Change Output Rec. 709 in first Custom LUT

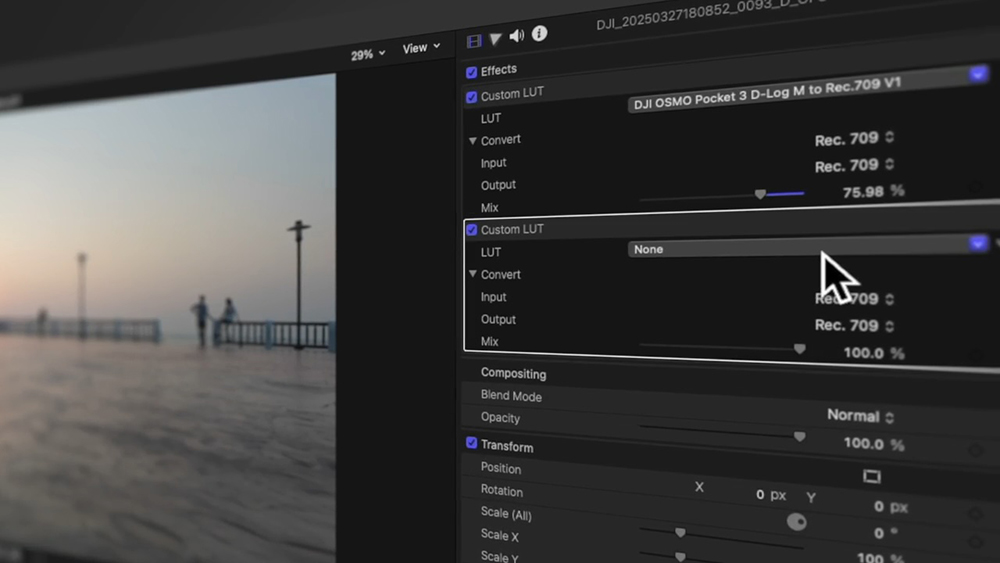(855, 166)
